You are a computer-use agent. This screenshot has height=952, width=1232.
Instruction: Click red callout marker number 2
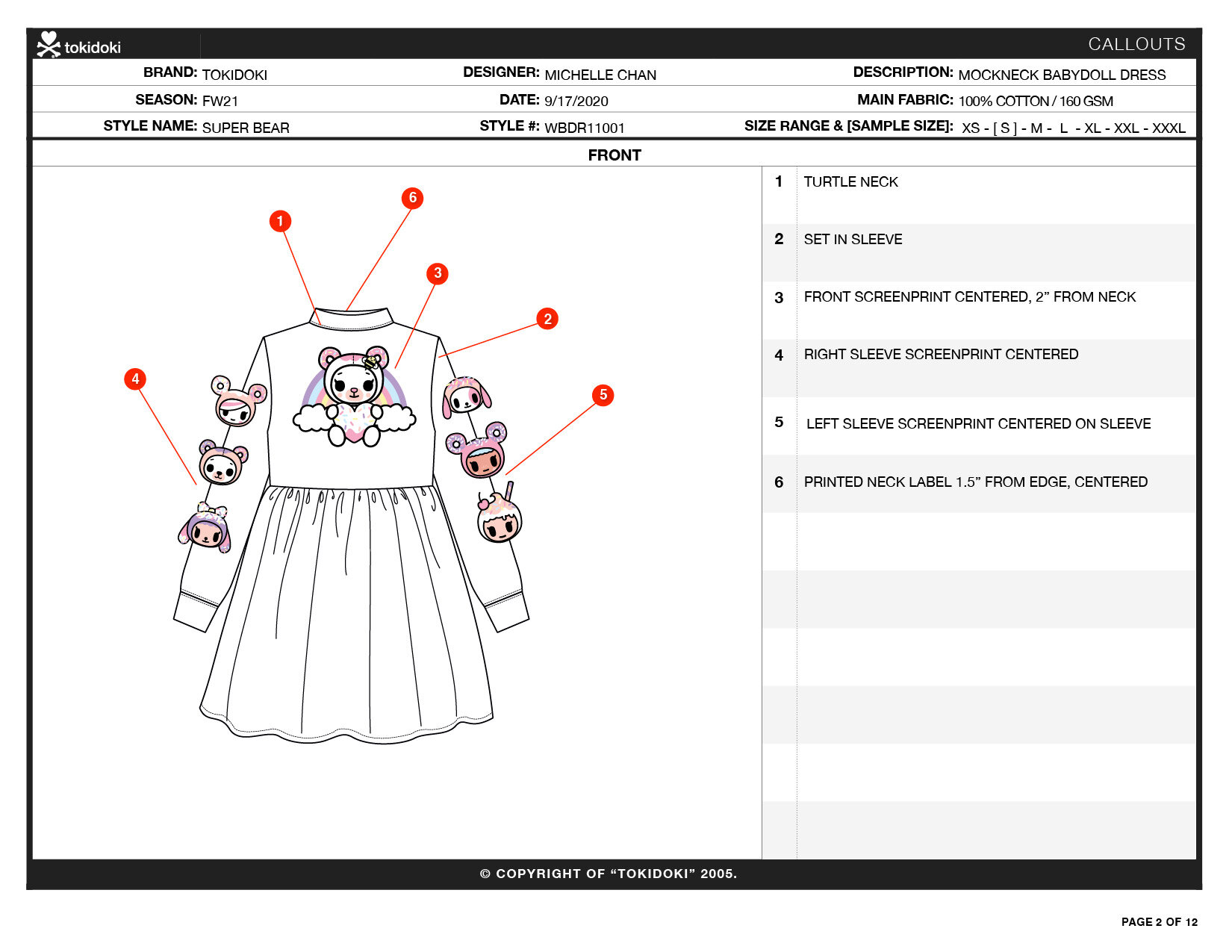coord(547,319)
